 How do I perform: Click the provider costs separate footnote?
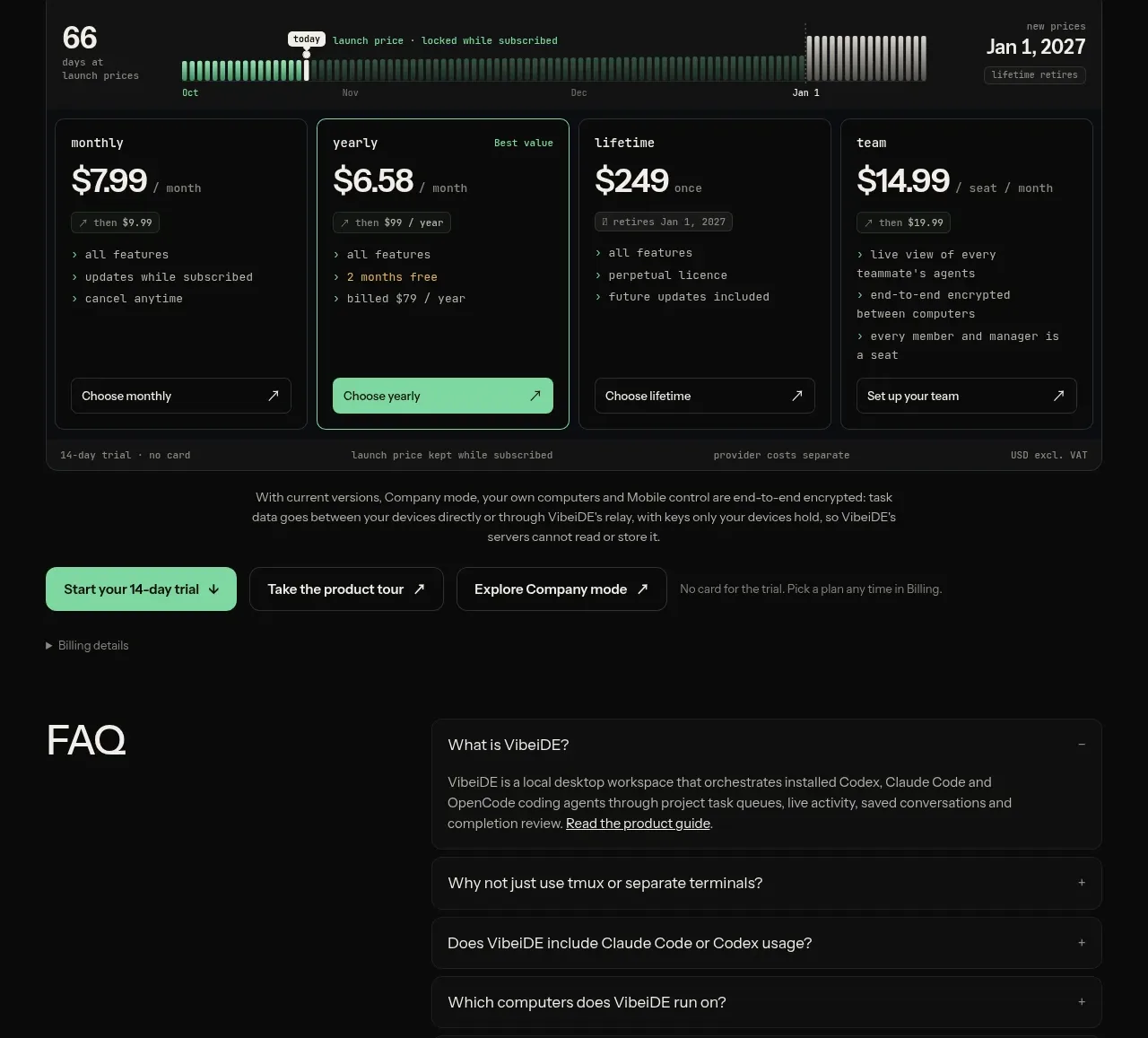point(781,456)
